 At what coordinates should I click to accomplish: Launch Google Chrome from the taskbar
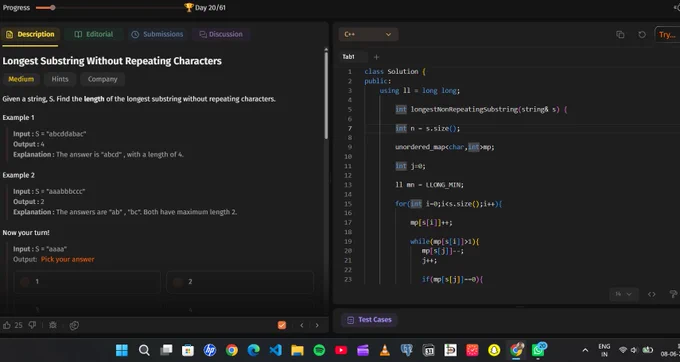(x=232, y=350)
